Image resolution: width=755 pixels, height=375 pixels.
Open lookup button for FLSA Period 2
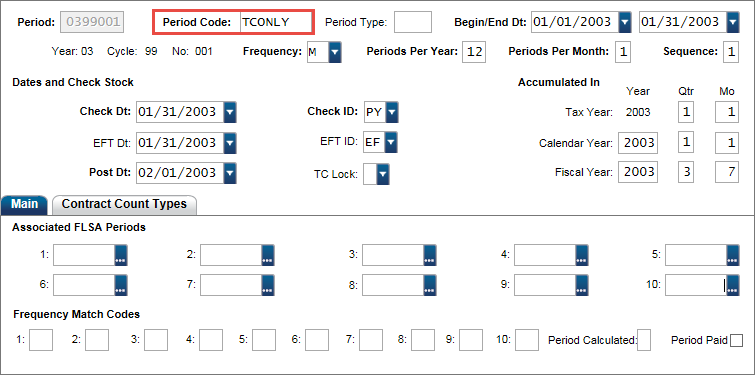coord(268,255)
